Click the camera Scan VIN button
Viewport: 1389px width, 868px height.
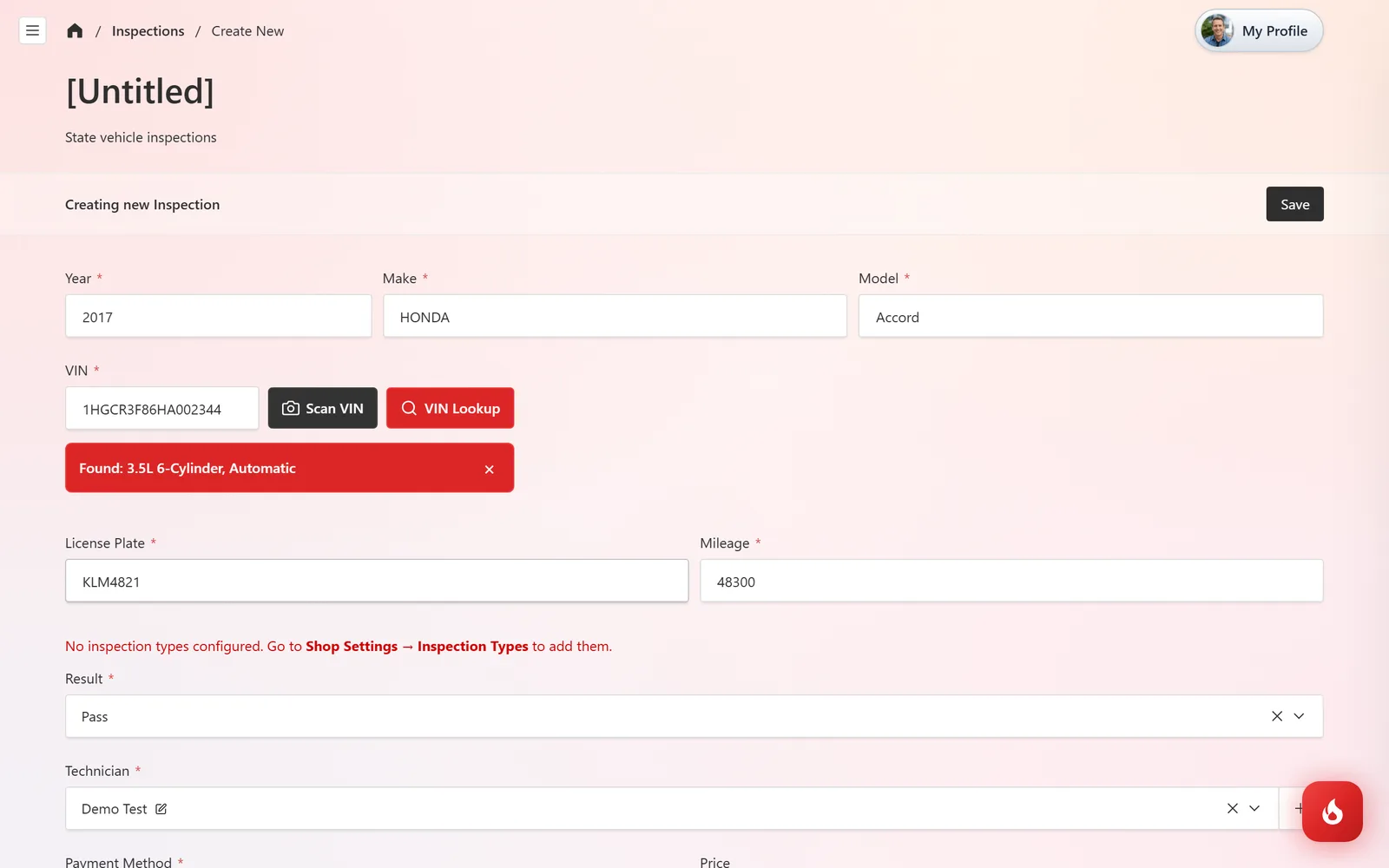tap(322, 408)
